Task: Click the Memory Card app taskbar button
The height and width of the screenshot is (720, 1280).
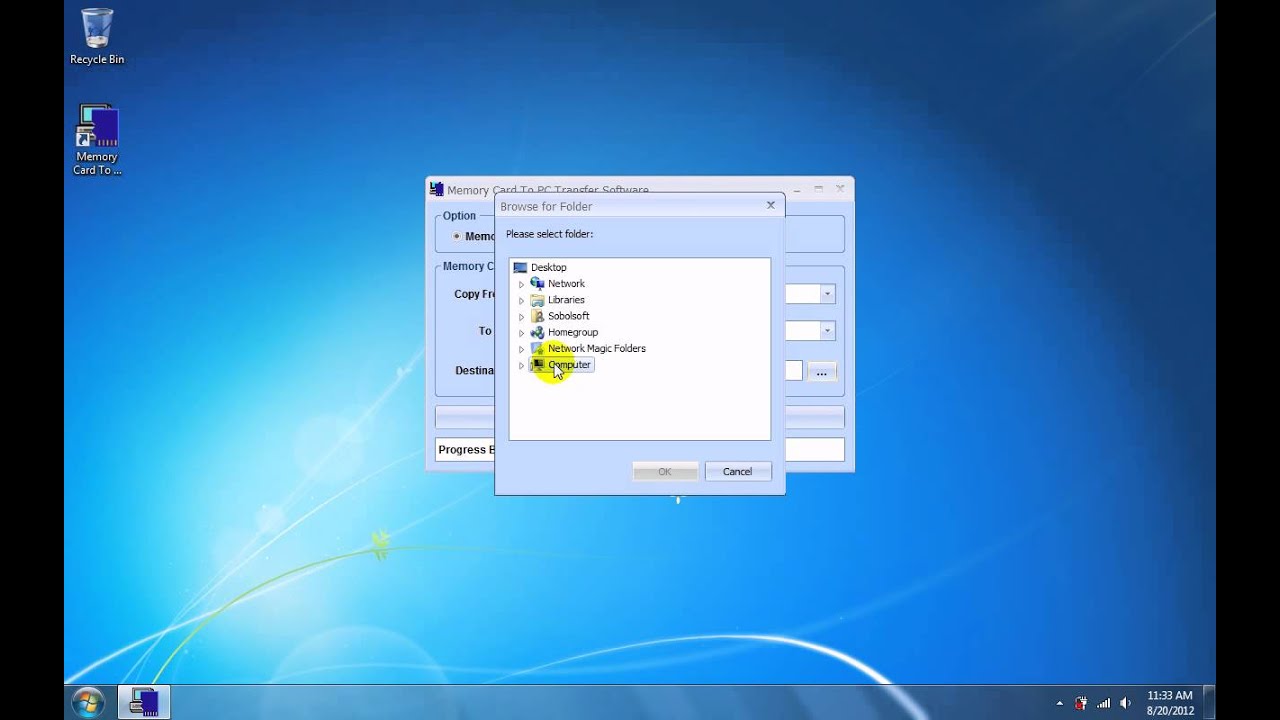Action: [x=144, y=702]
